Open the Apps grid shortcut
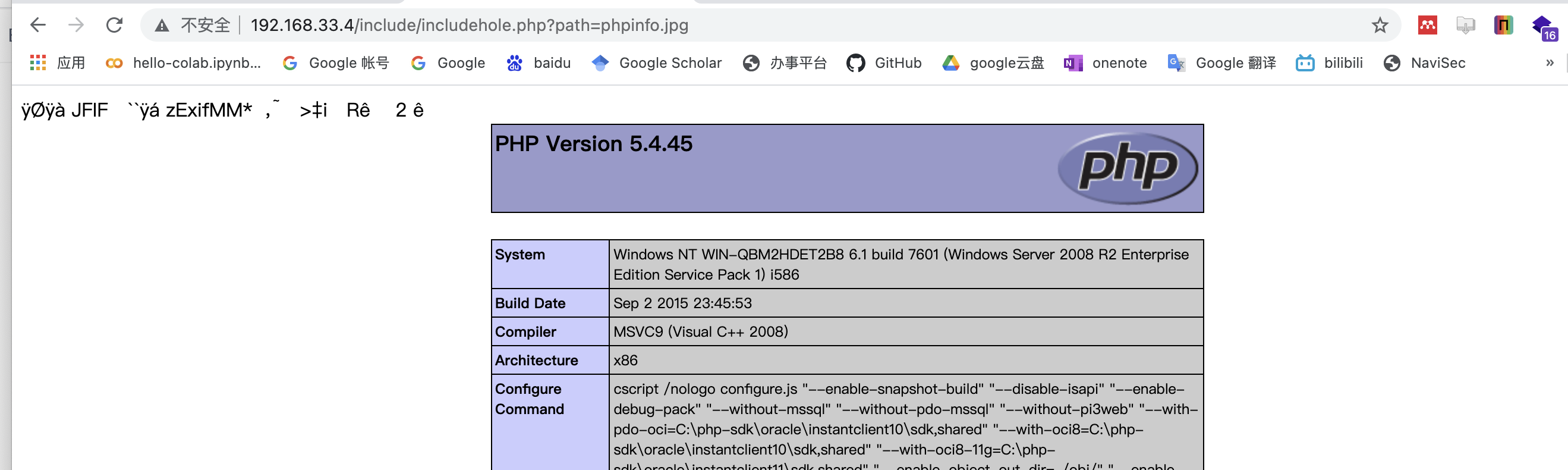Image resolution: width=1568 pixels, height=470 pixels. click(37, 63)
